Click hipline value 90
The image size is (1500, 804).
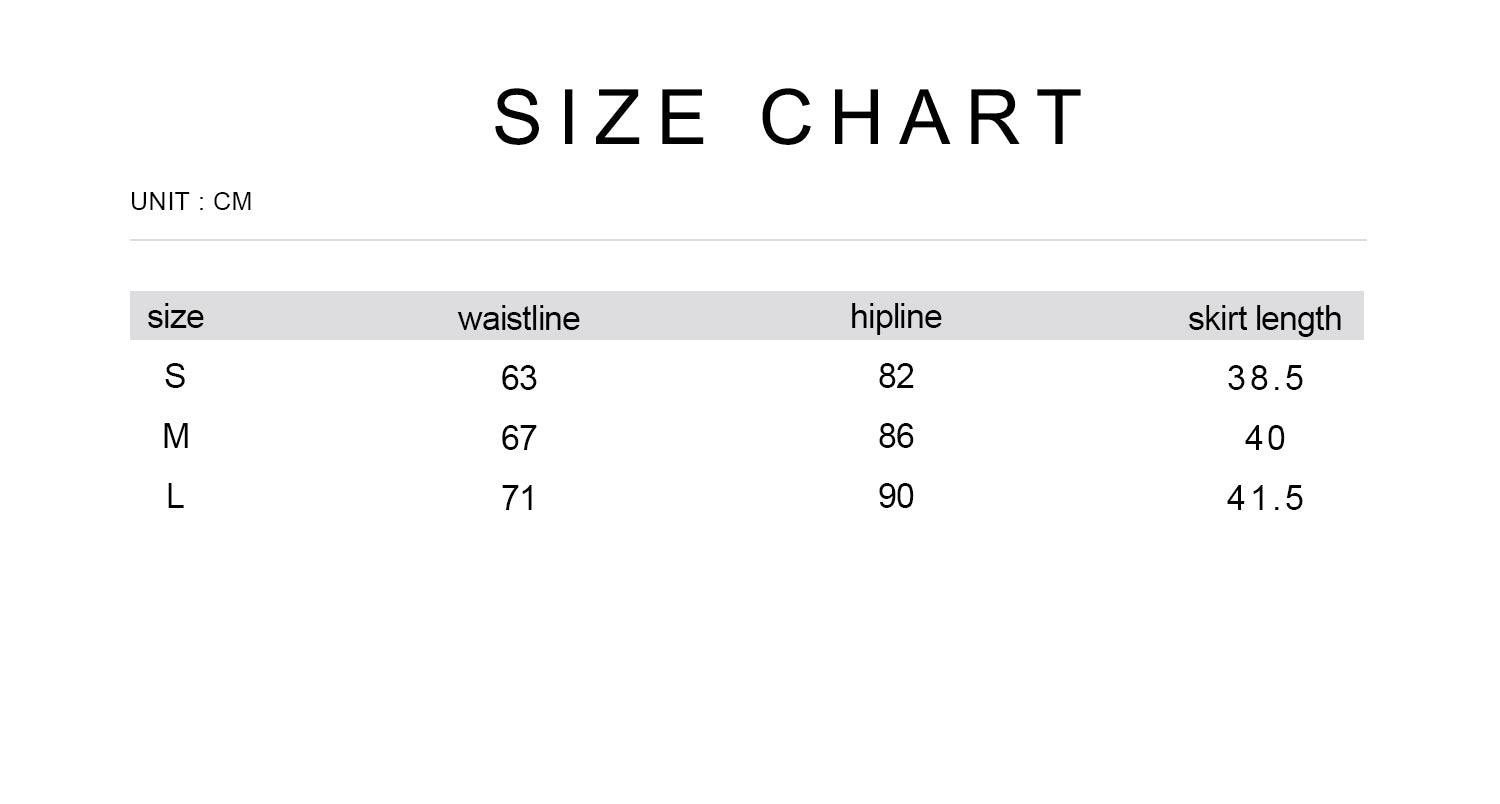[896, 497]
